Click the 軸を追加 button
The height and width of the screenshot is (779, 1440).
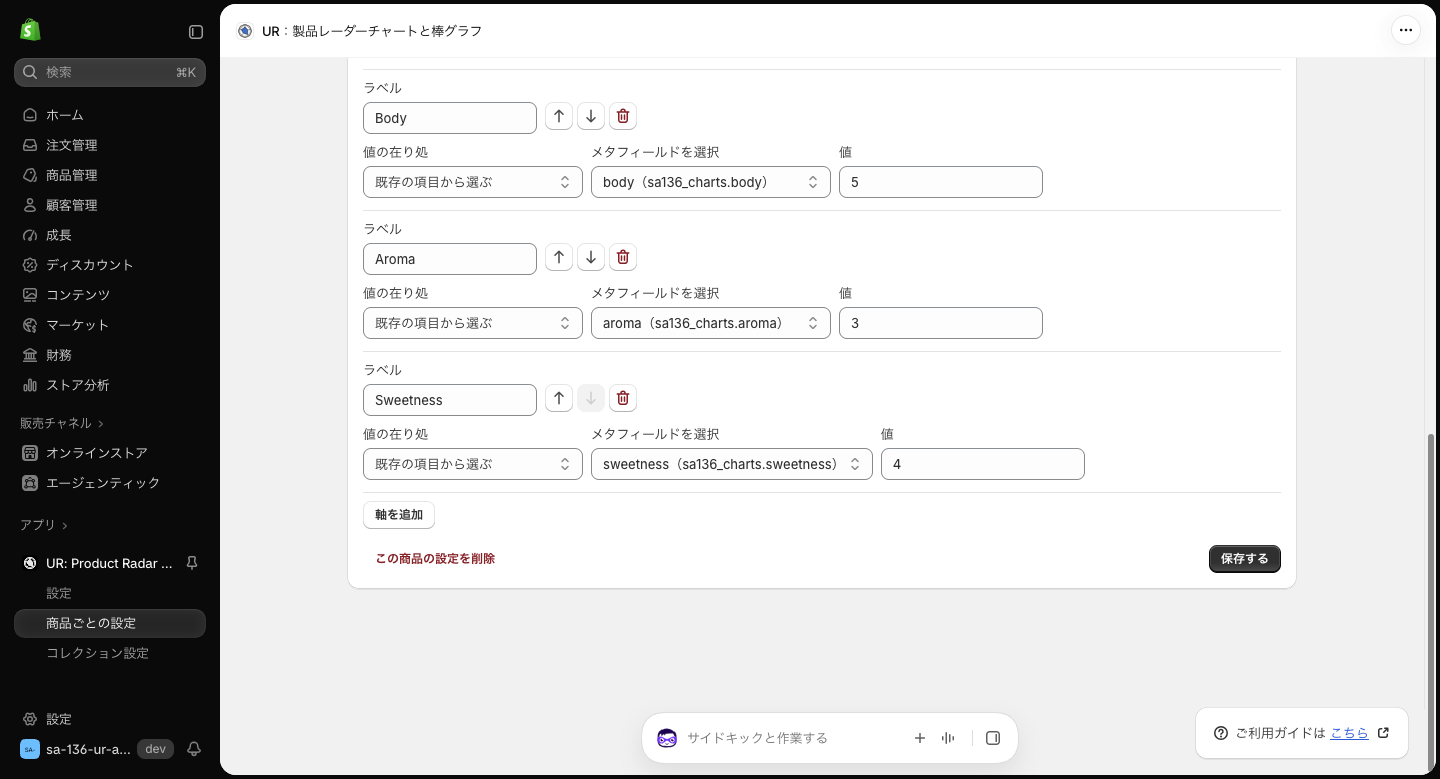click(x=399, y=515)
